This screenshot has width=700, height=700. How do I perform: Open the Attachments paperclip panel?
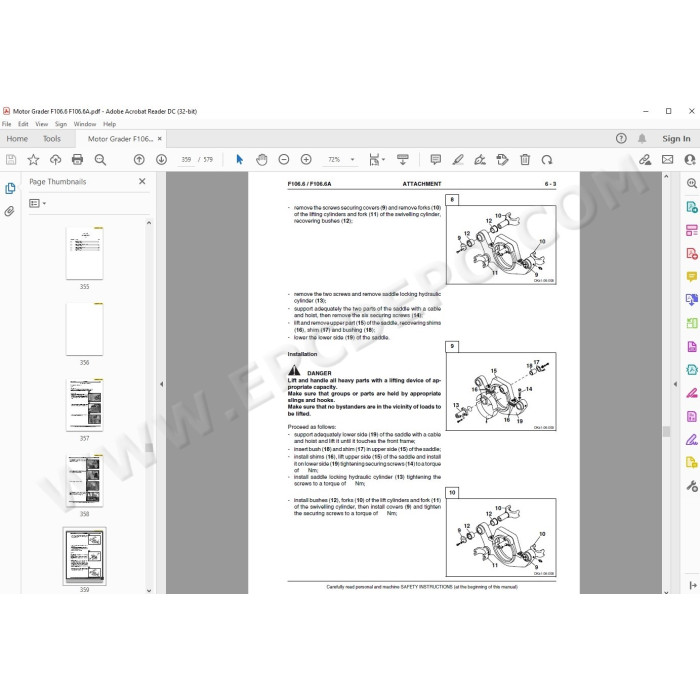click(9, 211)
